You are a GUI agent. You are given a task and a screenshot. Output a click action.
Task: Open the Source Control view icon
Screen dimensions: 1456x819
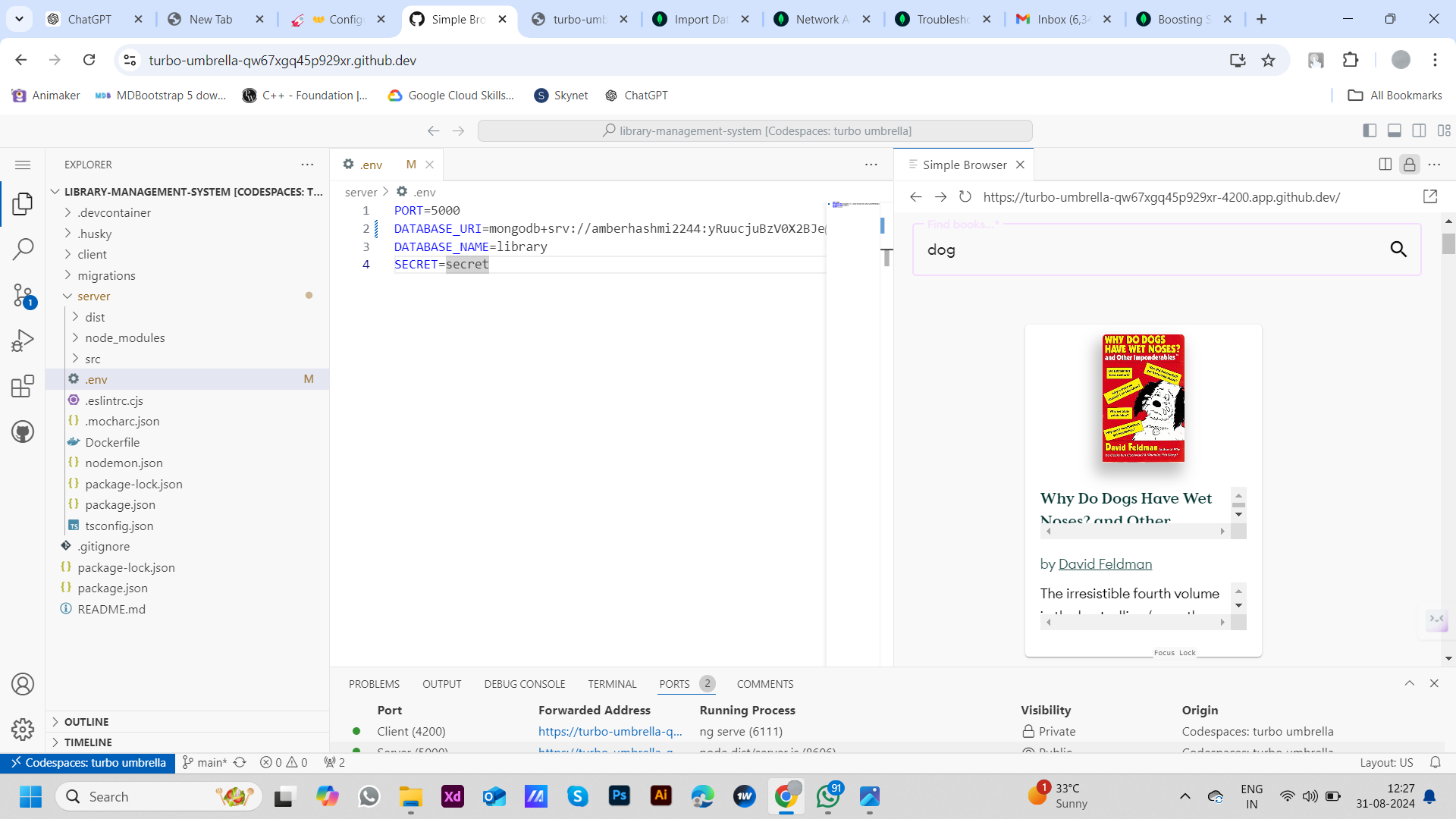[23, 296]
